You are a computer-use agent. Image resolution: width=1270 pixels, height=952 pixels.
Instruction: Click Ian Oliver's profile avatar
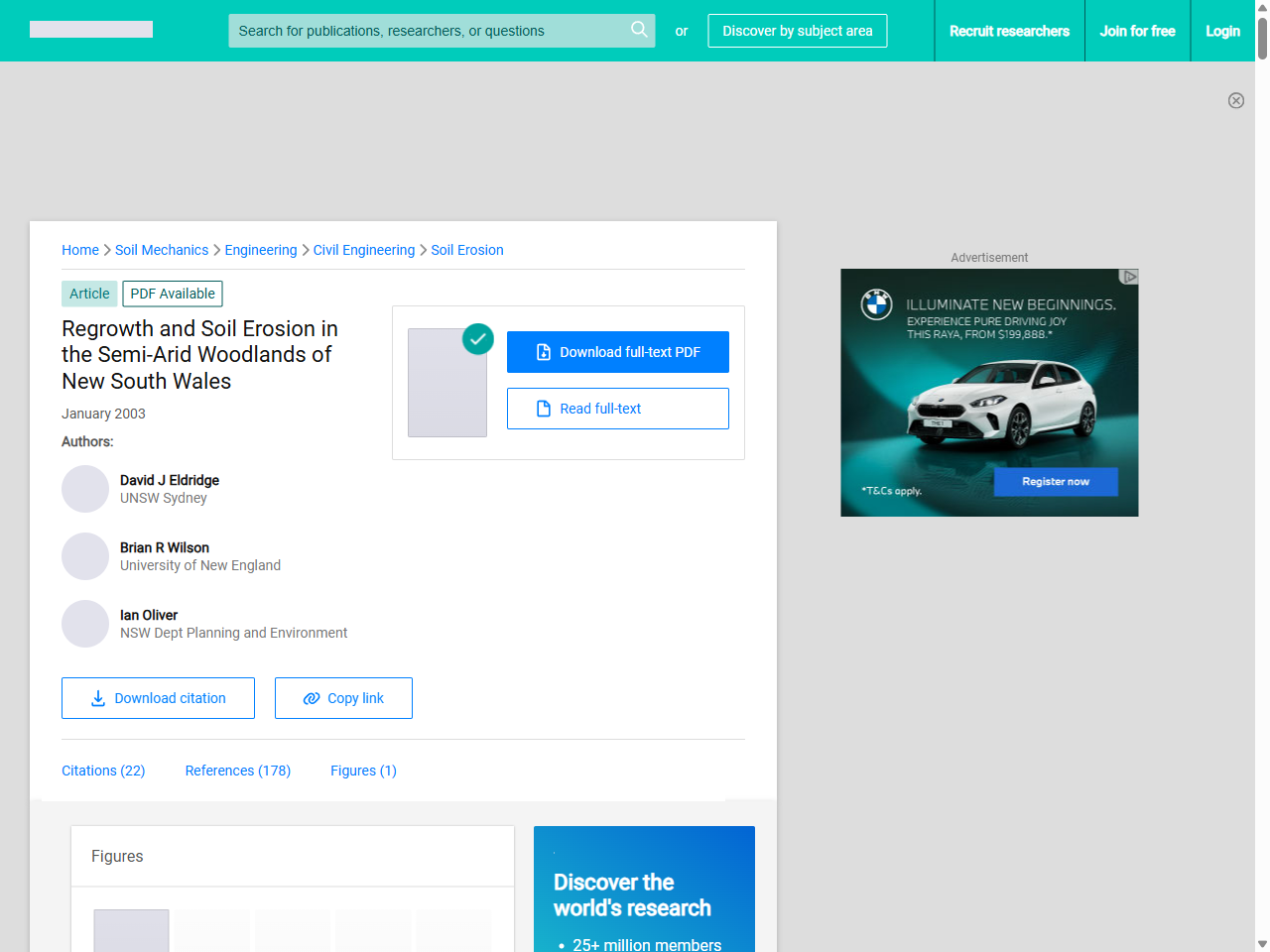[x=85, y=624]
